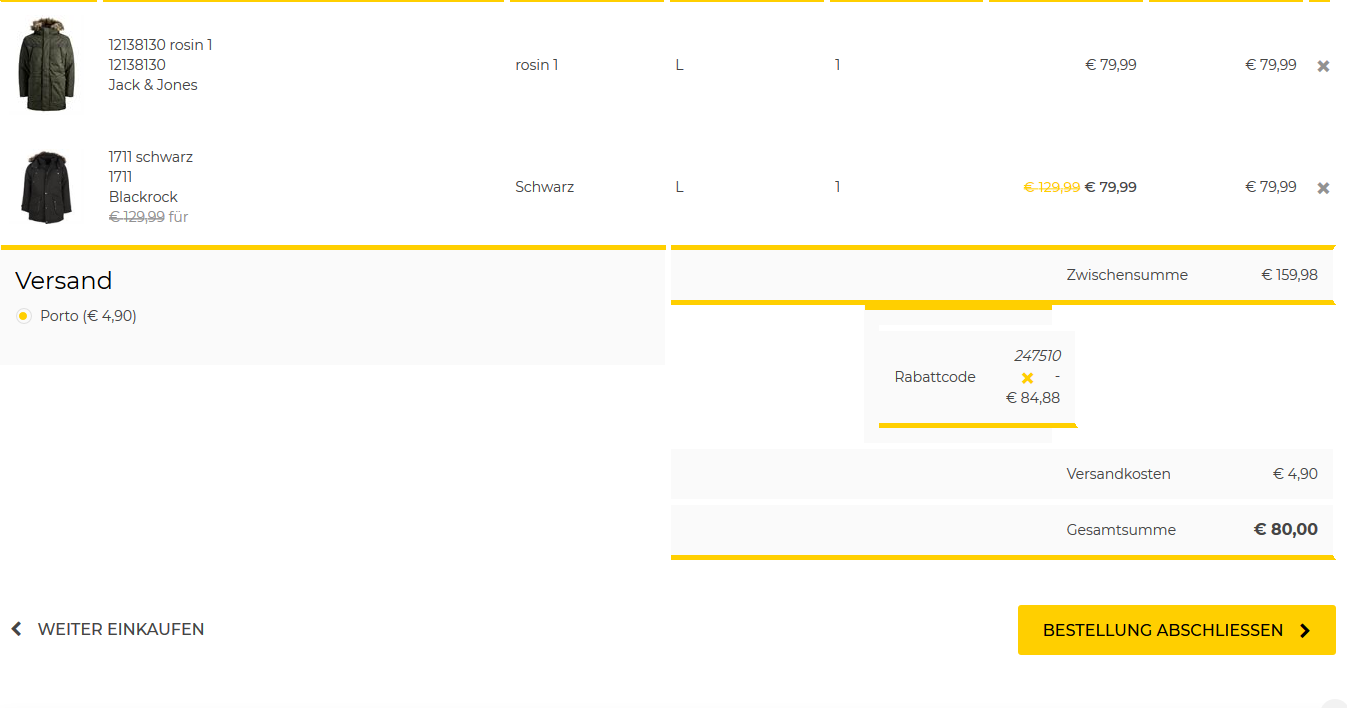This screenshot has height=708, width=1347.
Task: Click the Gesamtsumme € 80,00 total amount
Action: click(x=1285, y=530)
